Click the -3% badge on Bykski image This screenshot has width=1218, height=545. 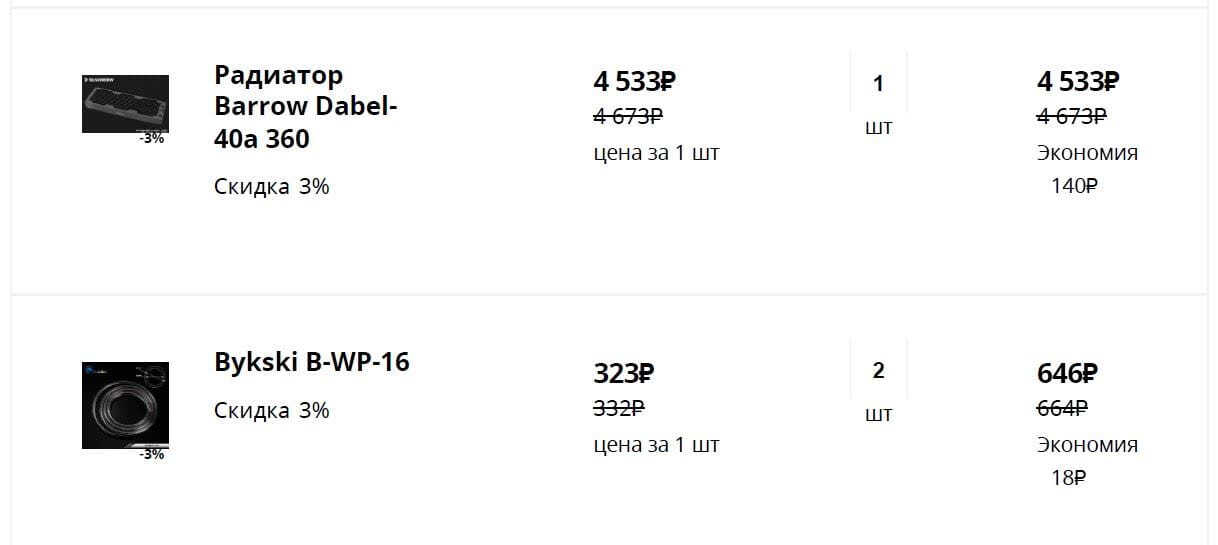pos(152,454)
